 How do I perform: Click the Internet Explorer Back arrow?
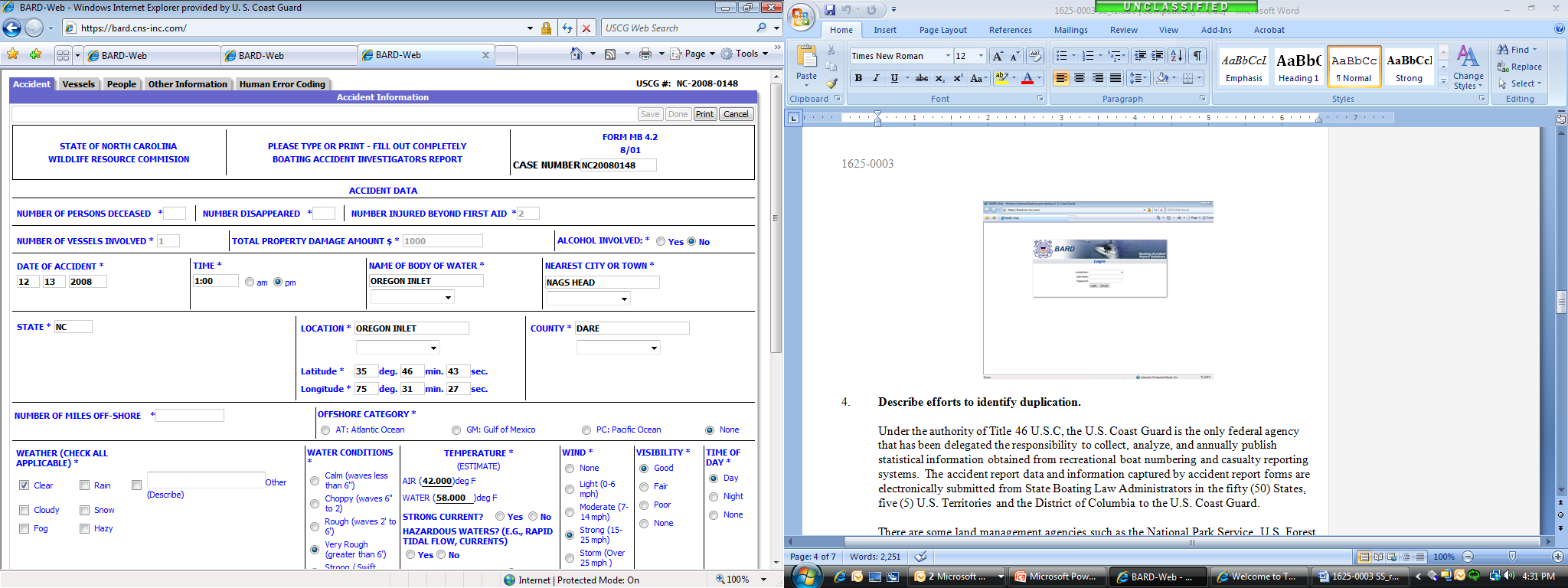[x=12, y=28]
